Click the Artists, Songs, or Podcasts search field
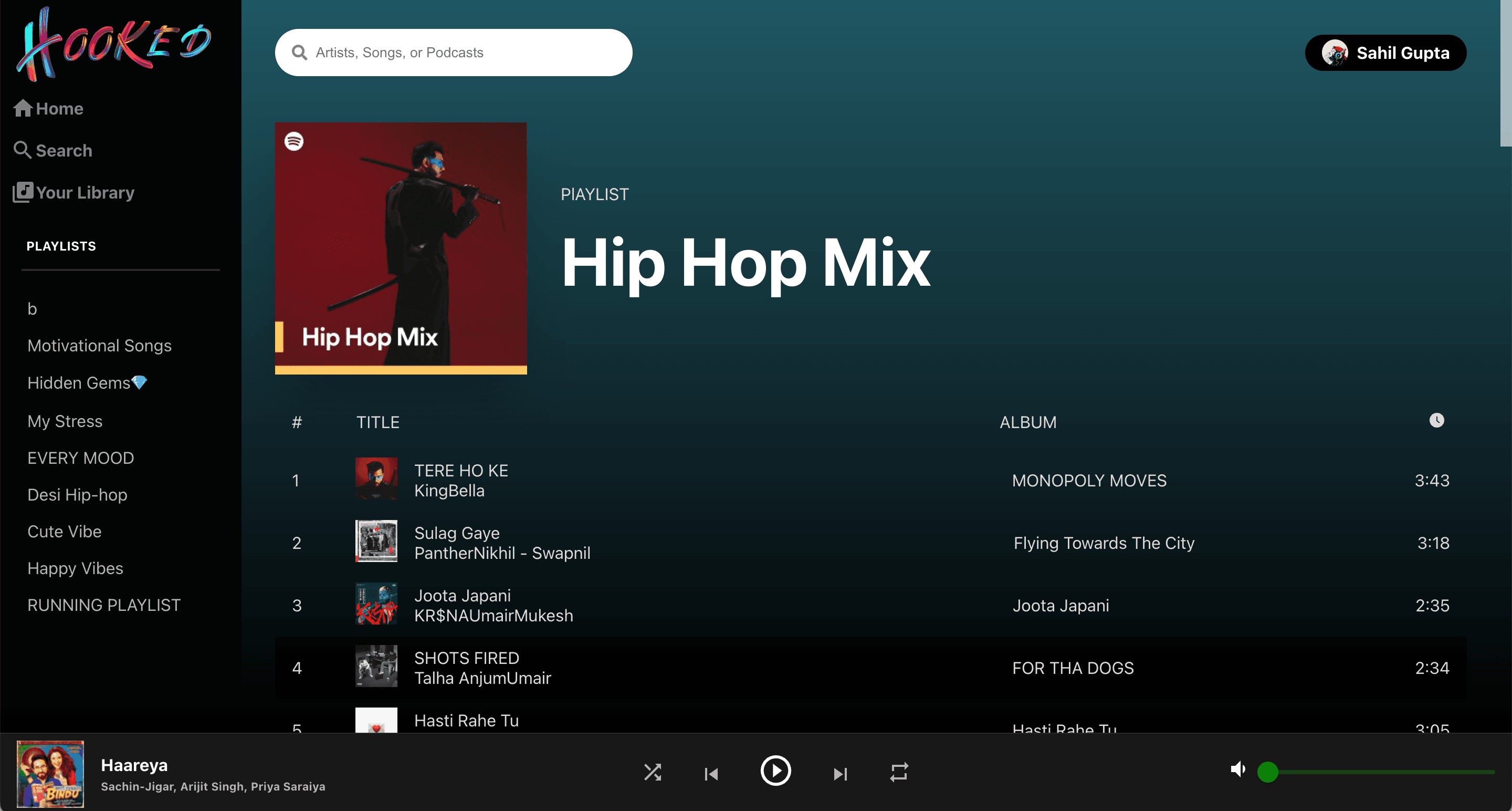Viewport: 1512px width, 811px height. tap(453, 53)
